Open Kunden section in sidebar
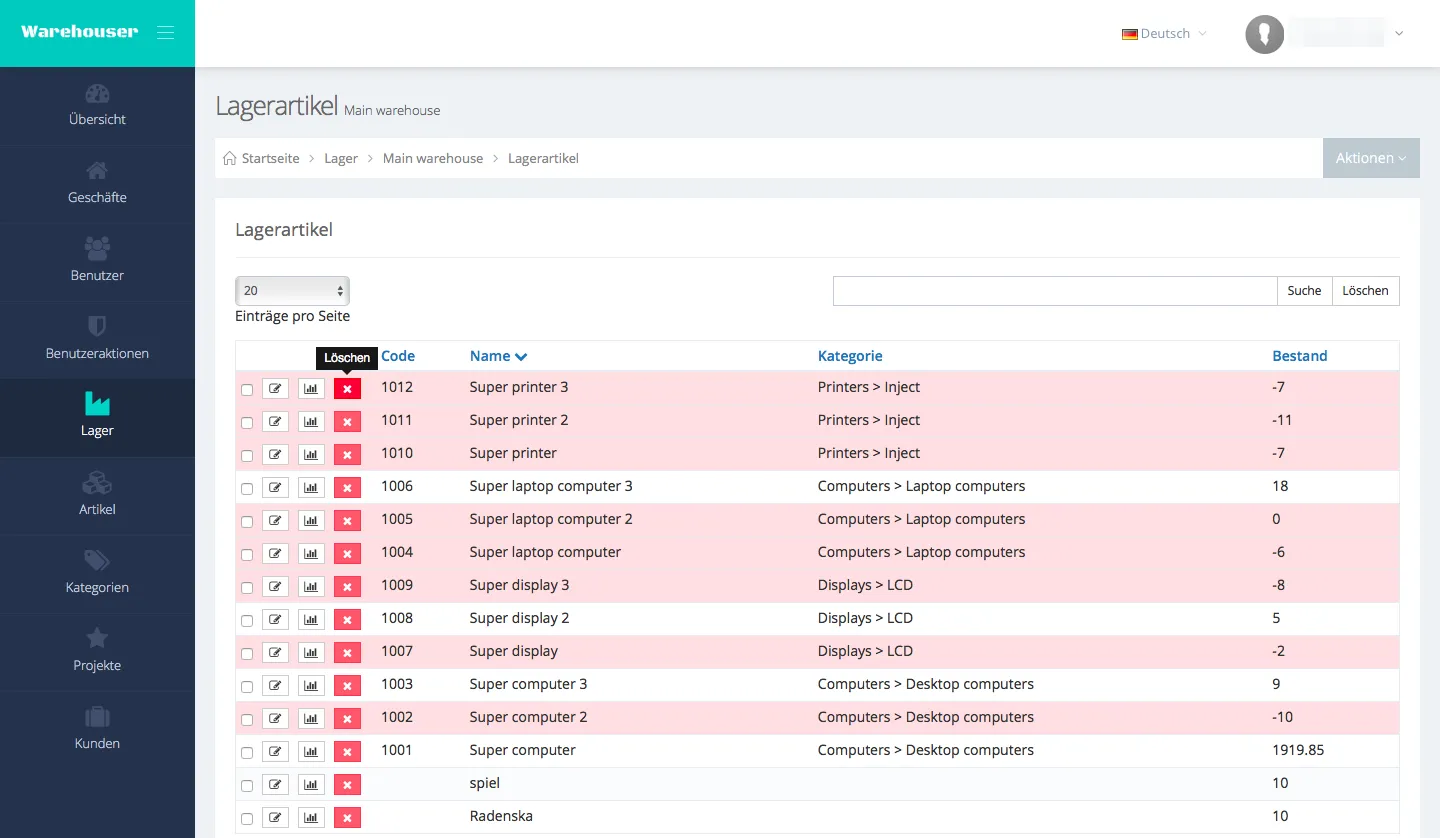 pyautogui.click(x=97, y=730)
